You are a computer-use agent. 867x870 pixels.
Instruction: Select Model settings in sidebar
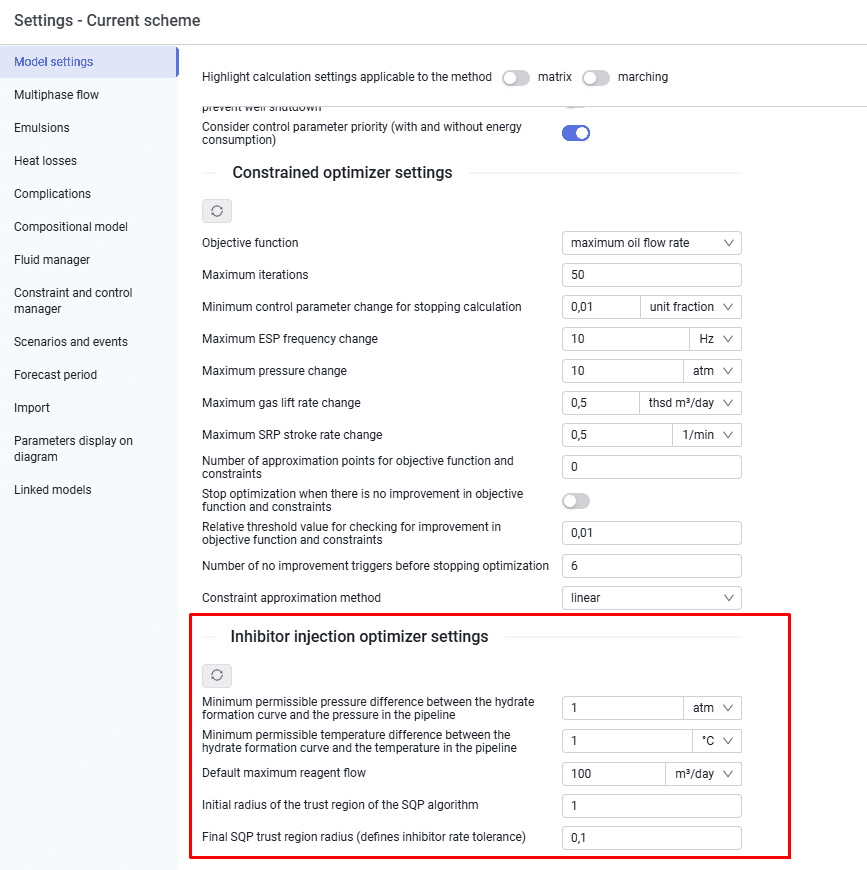pyautogui.click(x=89, y=62)
